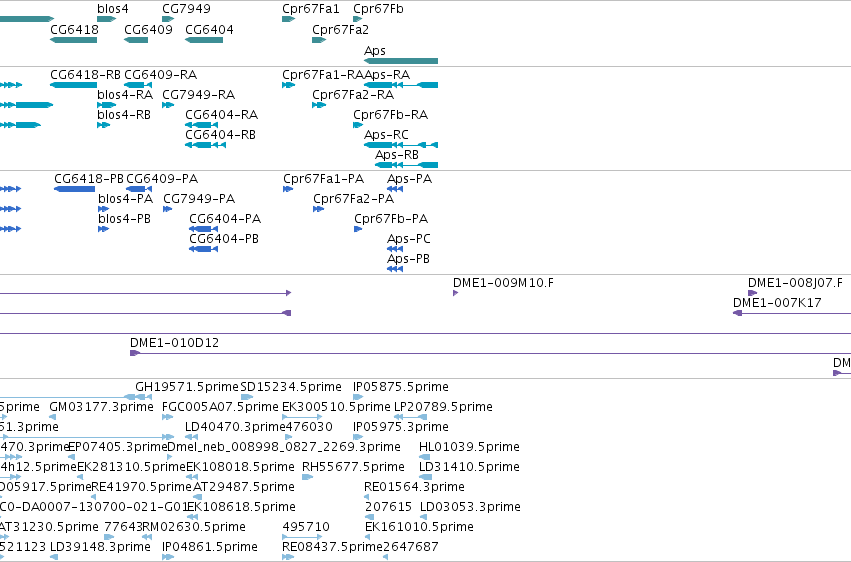
Task: Select the CG7949 gene label
Action: point(186,9)
